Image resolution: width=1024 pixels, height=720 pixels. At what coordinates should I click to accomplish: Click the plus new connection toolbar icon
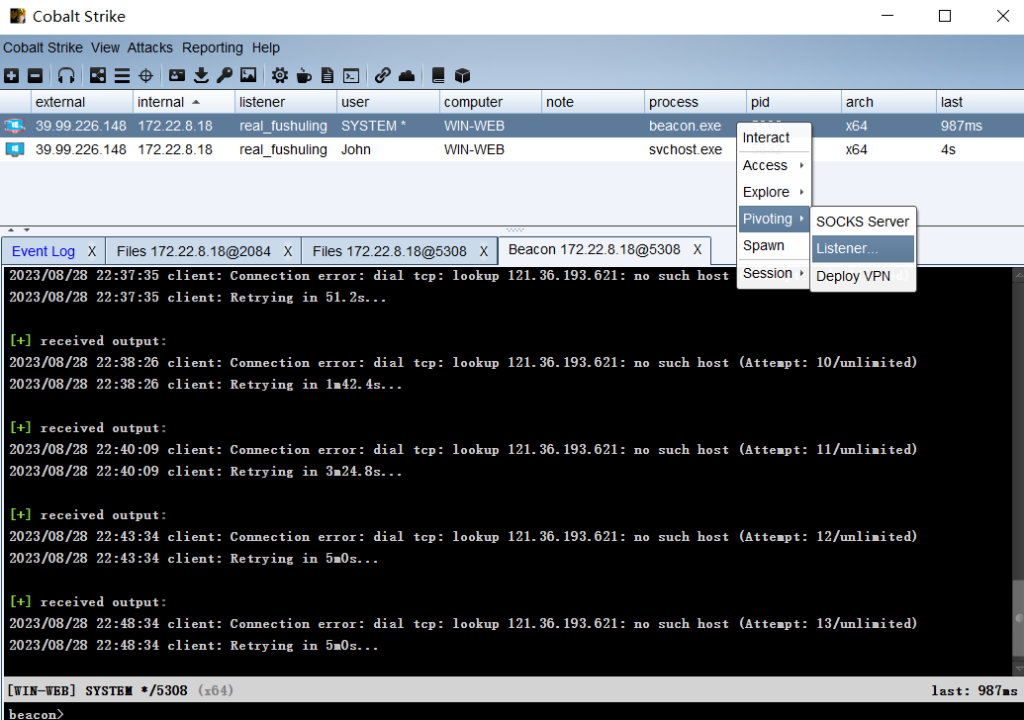tap(11, 76)
